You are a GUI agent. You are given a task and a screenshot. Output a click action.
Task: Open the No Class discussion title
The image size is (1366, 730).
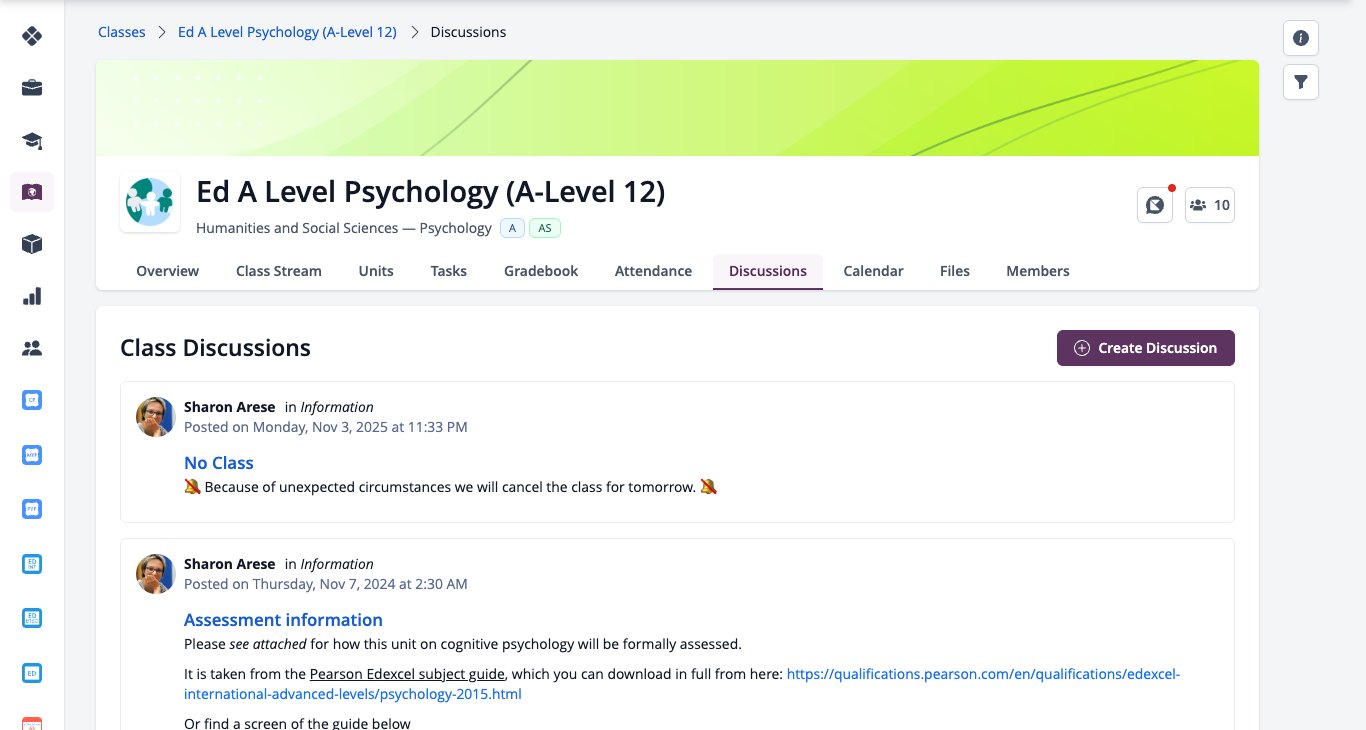219,463
